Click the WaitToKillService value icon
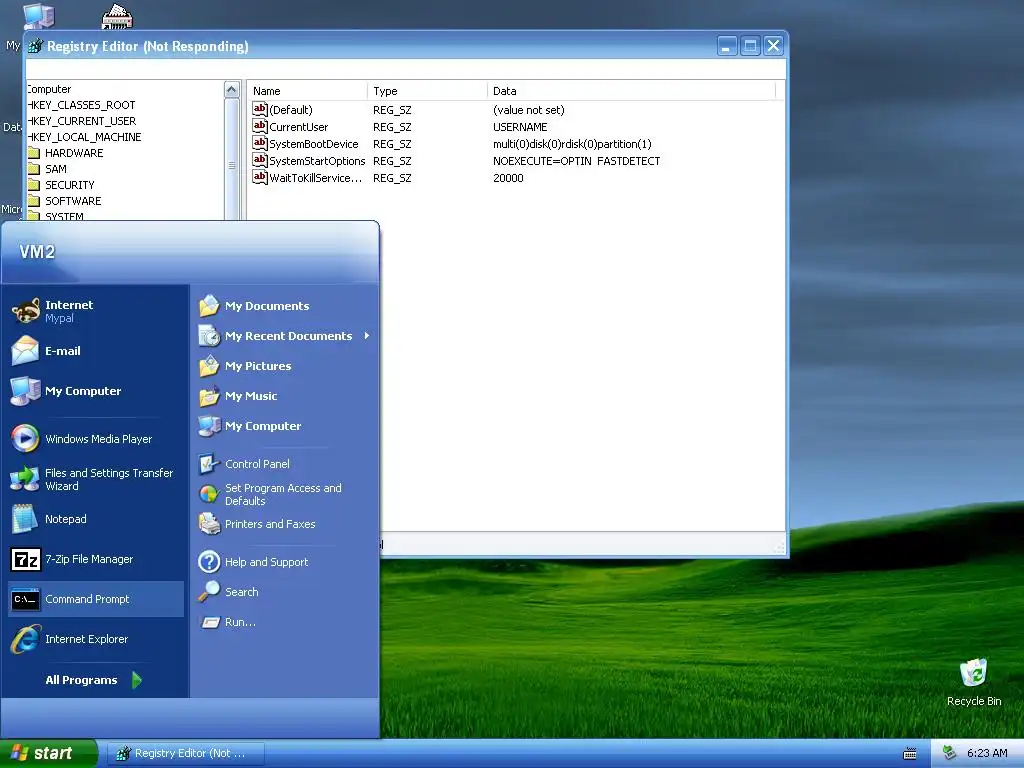This screenshot has width=1024, height=768. [x=260, y=177]
